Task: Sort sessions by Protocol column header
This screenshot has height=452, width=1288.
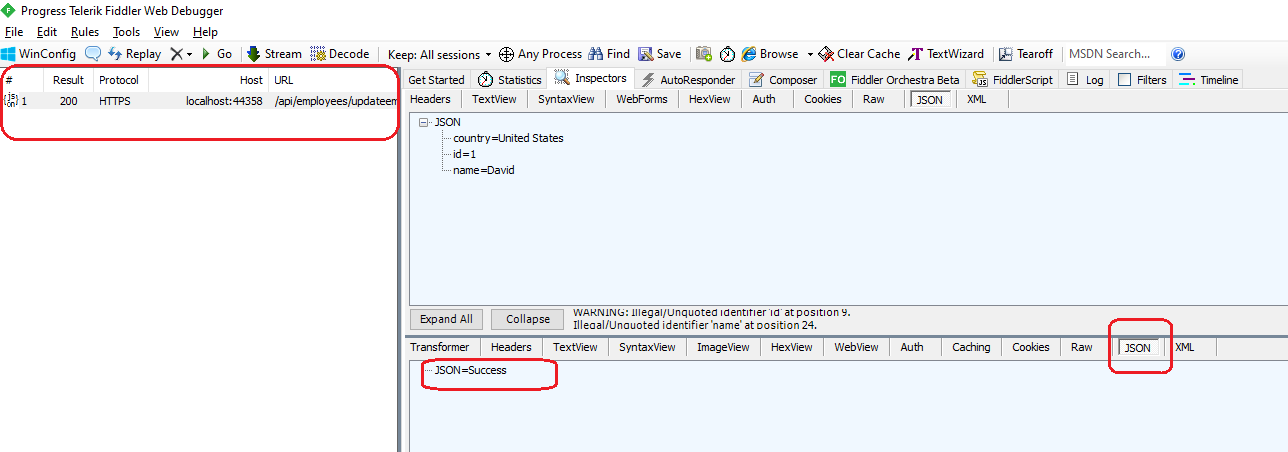Action: pyautogui.click(x=119, y=80)
